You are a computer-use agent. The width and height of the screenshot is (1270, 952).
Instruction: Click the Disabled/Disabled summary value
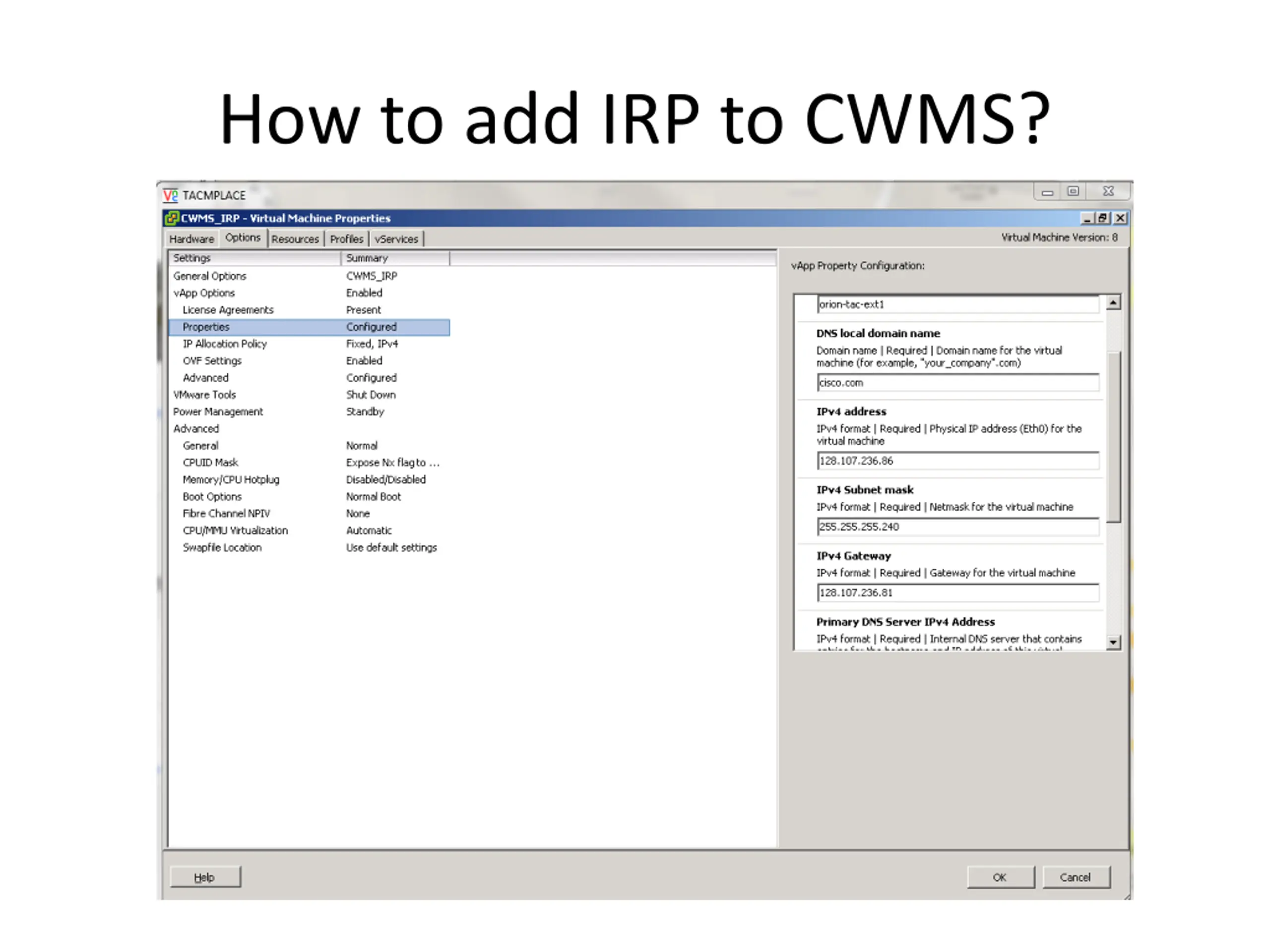(x=386, y=479)
